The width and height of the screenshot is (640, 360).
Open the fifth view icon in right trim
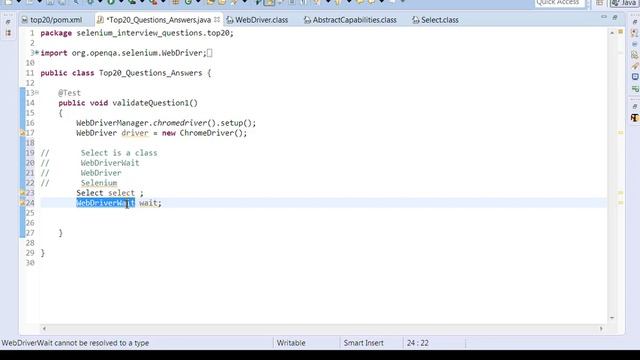tap(634, 66)
